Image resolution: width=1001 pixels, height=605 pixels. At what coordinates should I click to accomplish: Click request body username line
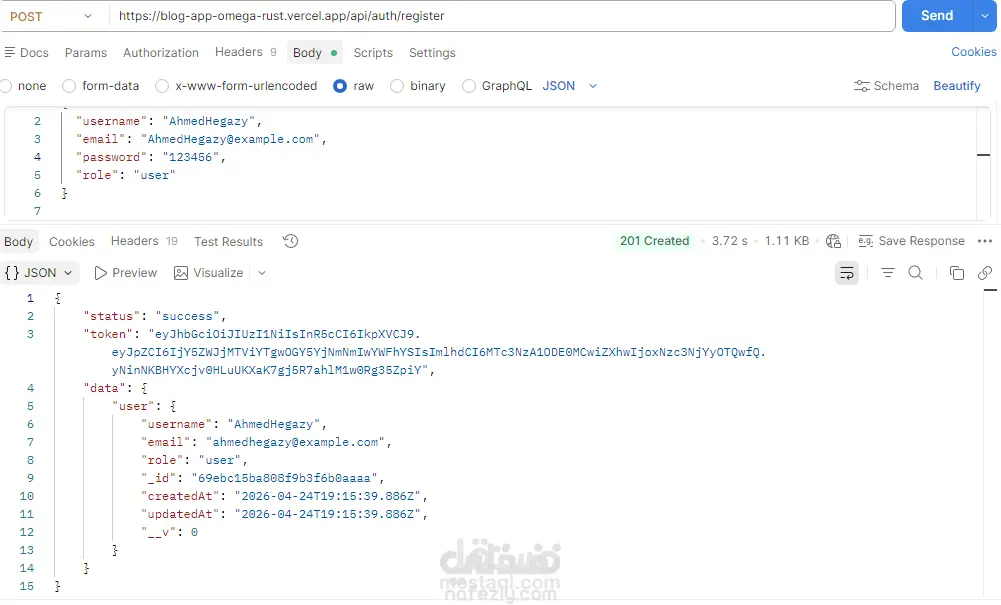169,121
